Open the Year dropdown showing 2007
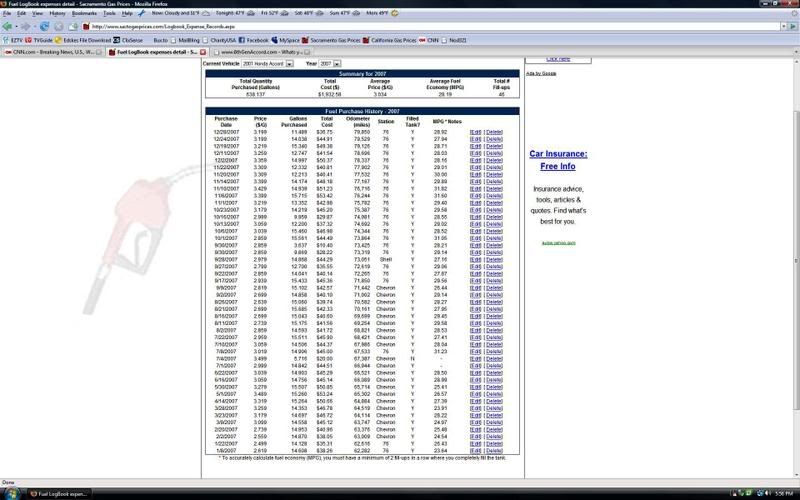 coord(330,64)
